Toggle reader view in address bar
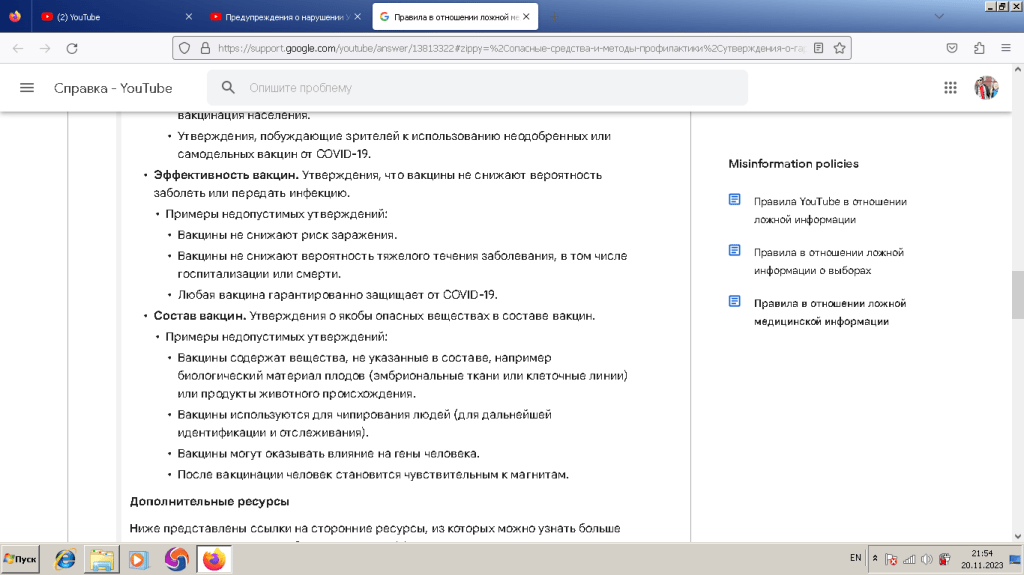Image resolution: width=1024 pixels, height=575 pixels. point(818,48)
